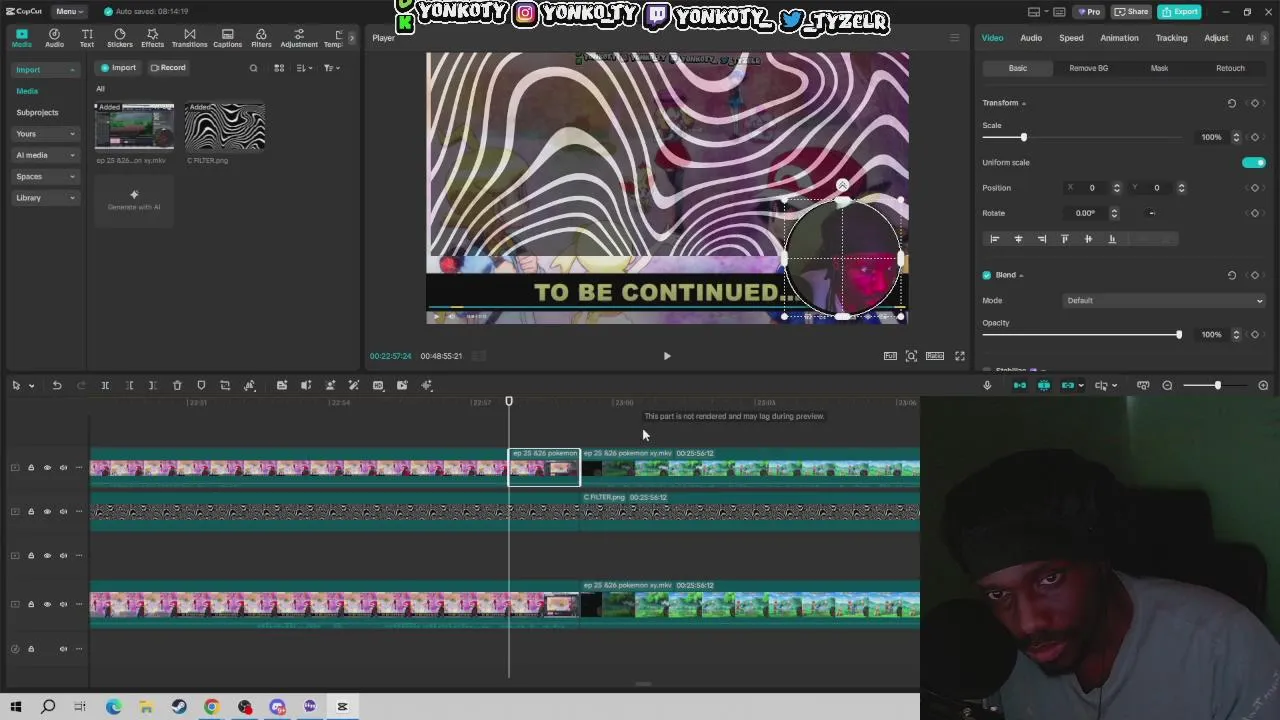Screen dimensions: 1280x720
Task: Toggle main track magnet in timeline toolbar
Action: [1020, 385]
